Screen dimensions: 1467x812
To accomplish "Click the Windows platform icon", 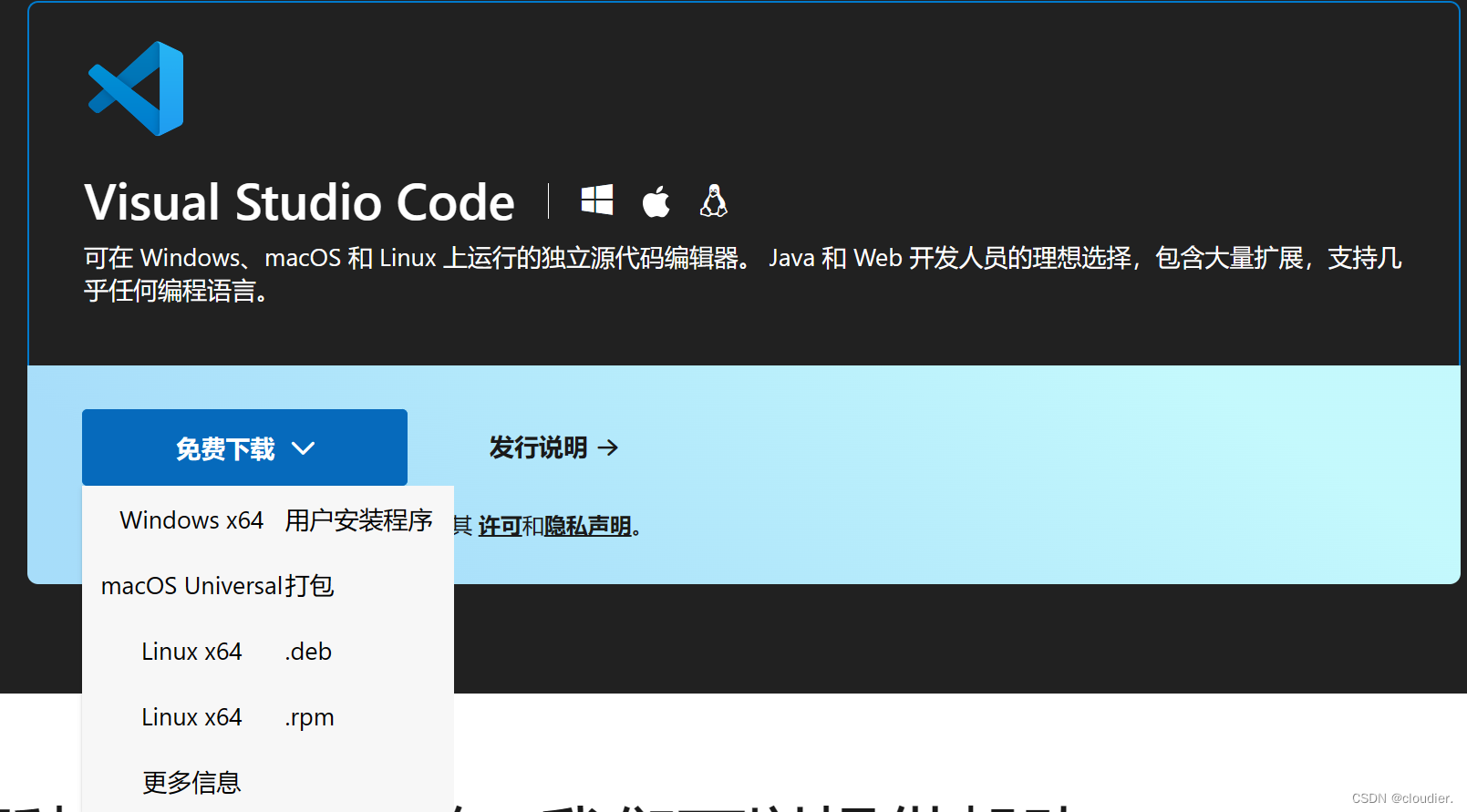I will click(597, 200).
